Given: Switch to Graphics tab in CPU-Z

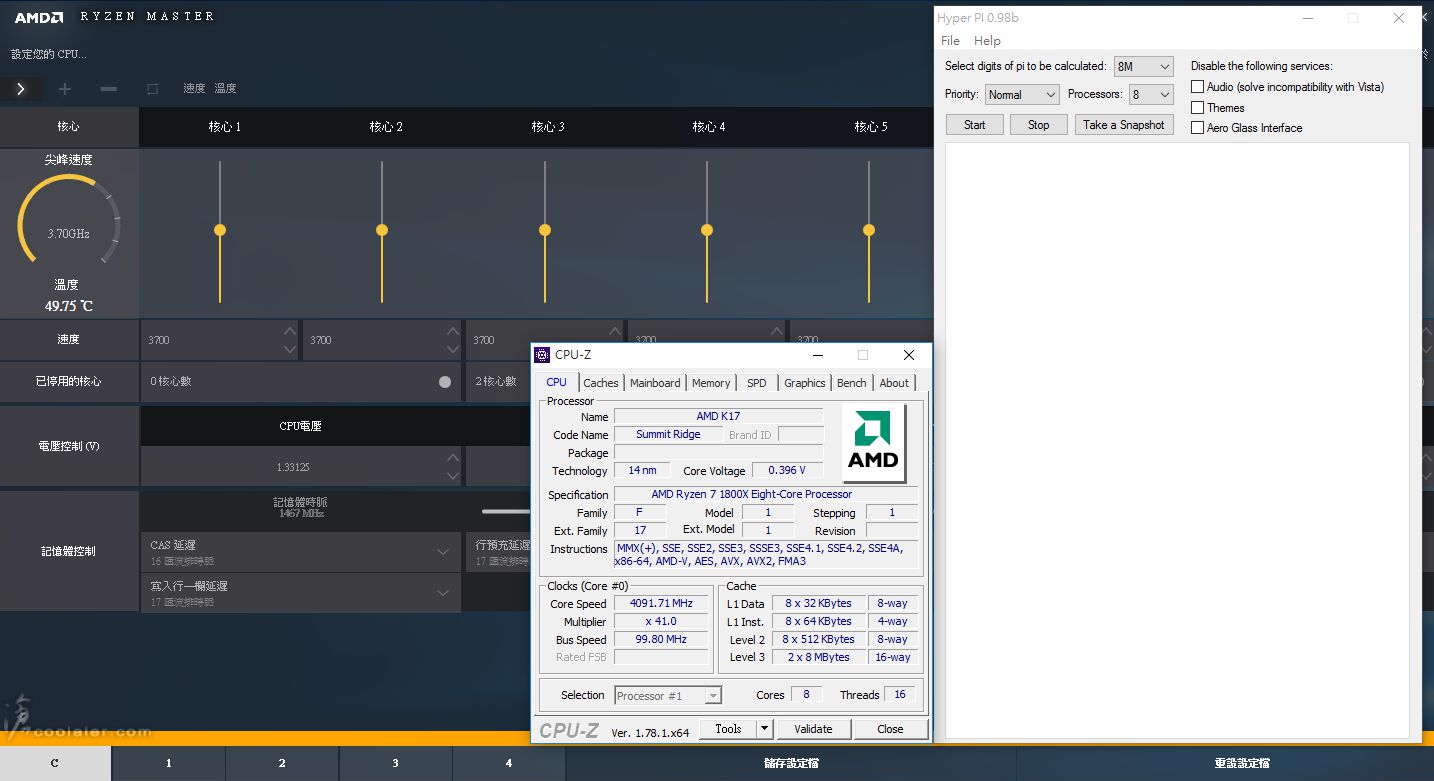Looking at the screenshot, I should [x=805, y=383].
